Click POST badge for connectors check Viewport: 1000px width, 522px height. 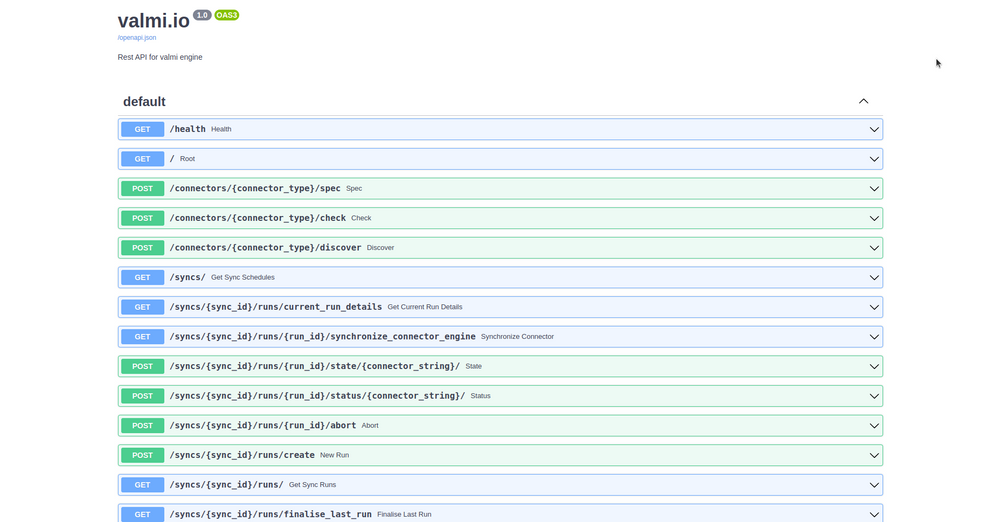point(142,218)
